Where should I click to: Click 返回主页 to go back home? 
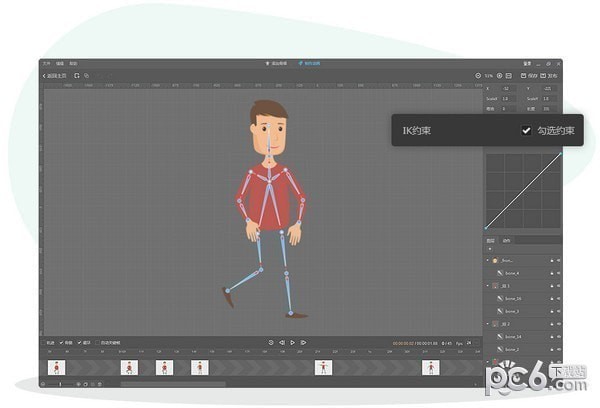[x=57, y=75]
